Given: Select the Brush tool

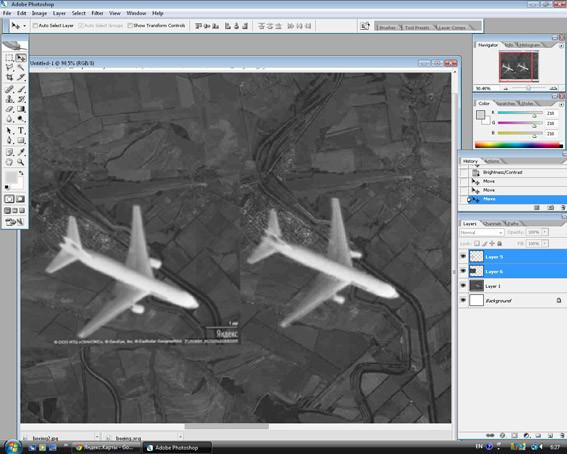Looking at the screenshot, I should (21, 89).
